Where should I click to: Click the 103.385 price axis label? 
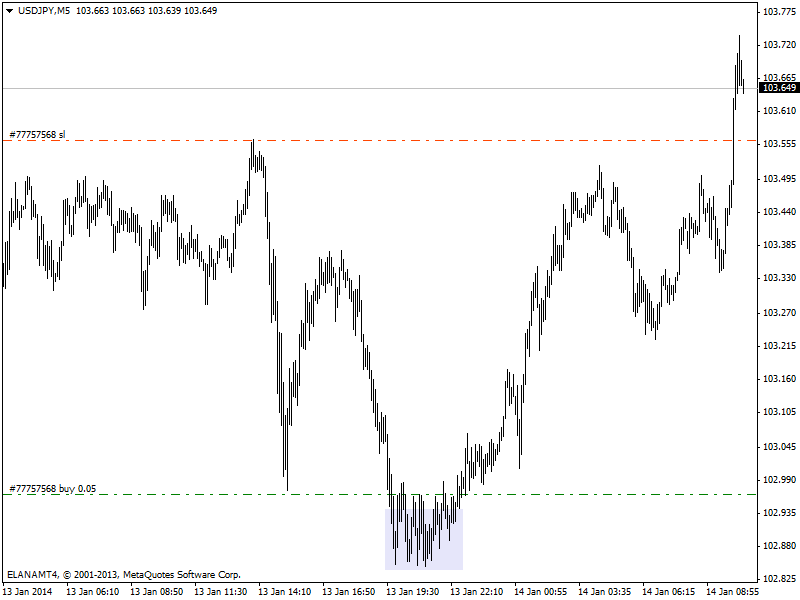[x=779, y=245]
